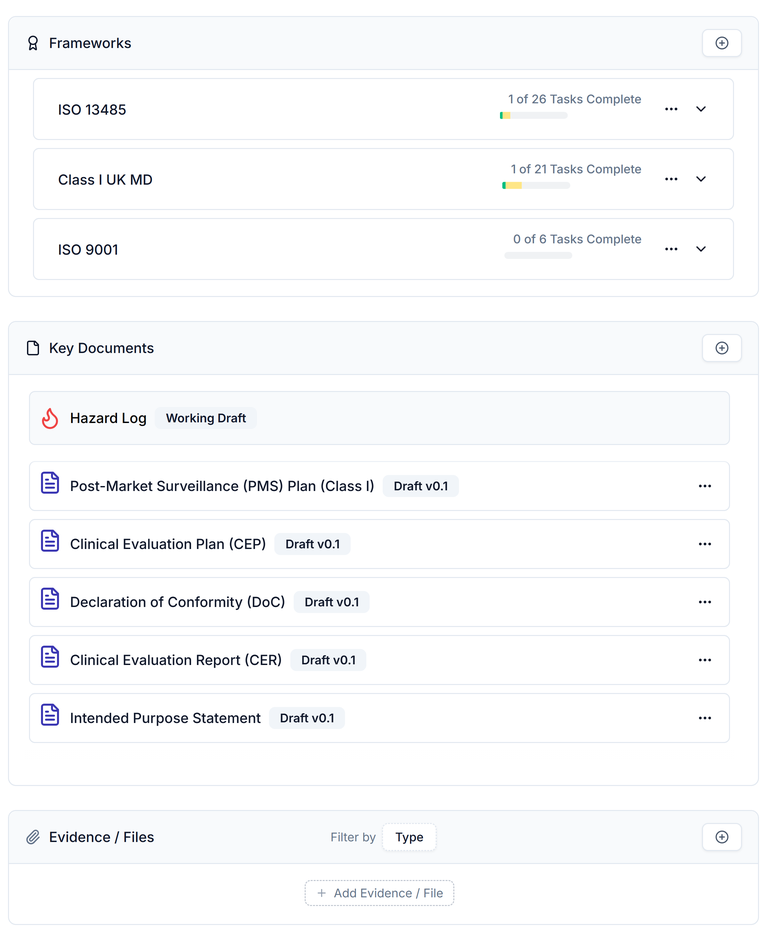This screenshot has height=940, width=767.
Task: Click Declaration of Conformity document icon
Action: click(x=50, y=599)
